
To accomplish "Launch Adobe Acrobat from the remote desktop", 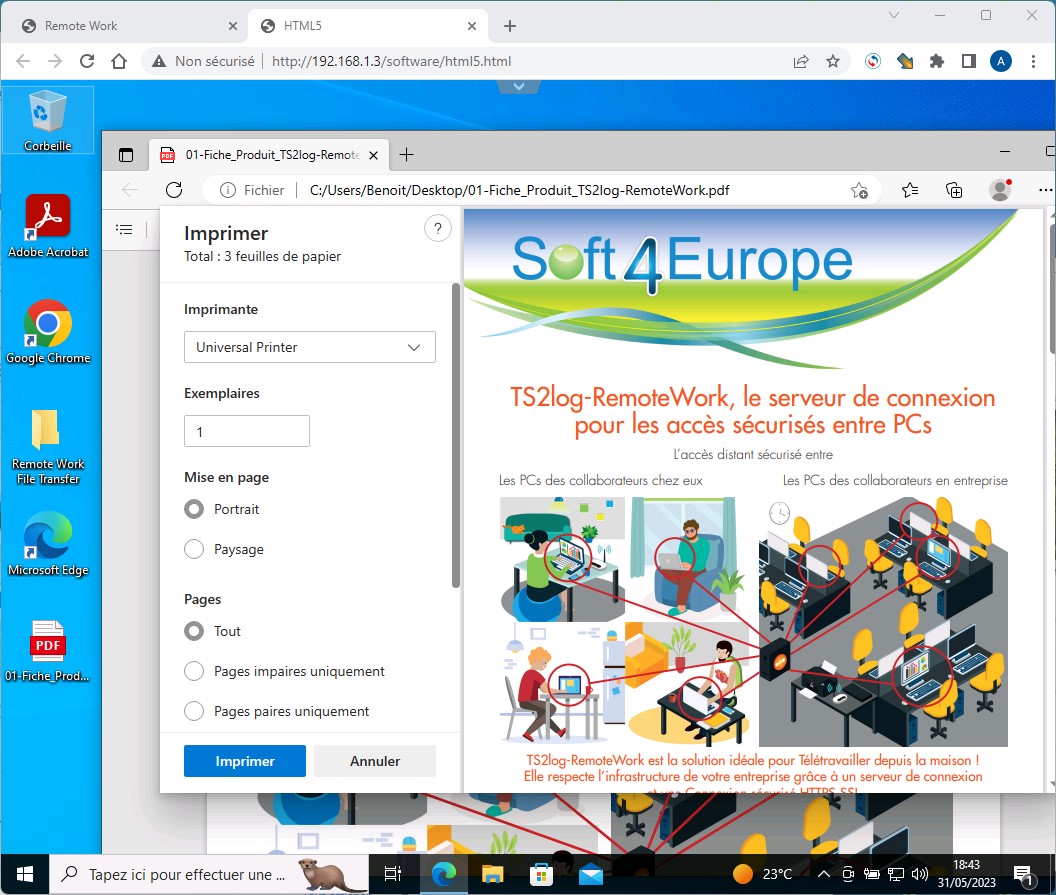I will point(48,226).
